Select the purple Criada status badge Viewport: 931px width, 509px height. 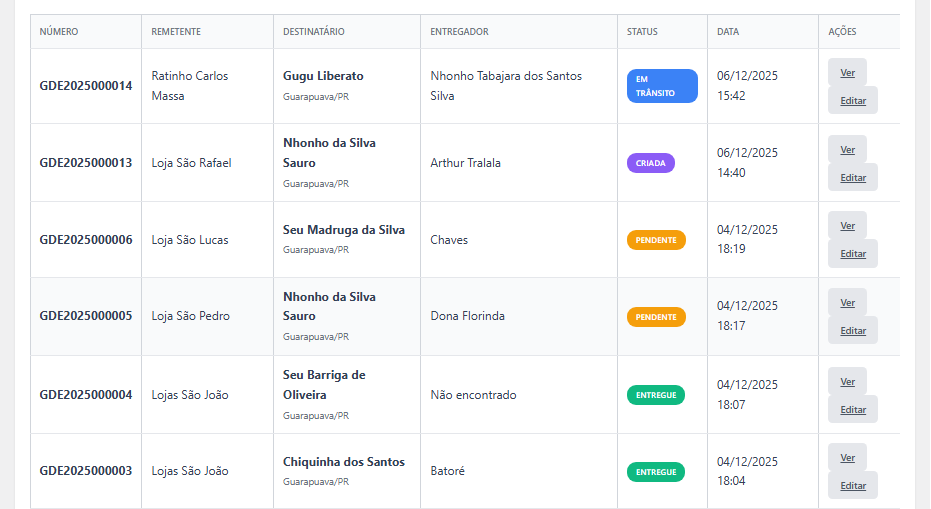650,163
